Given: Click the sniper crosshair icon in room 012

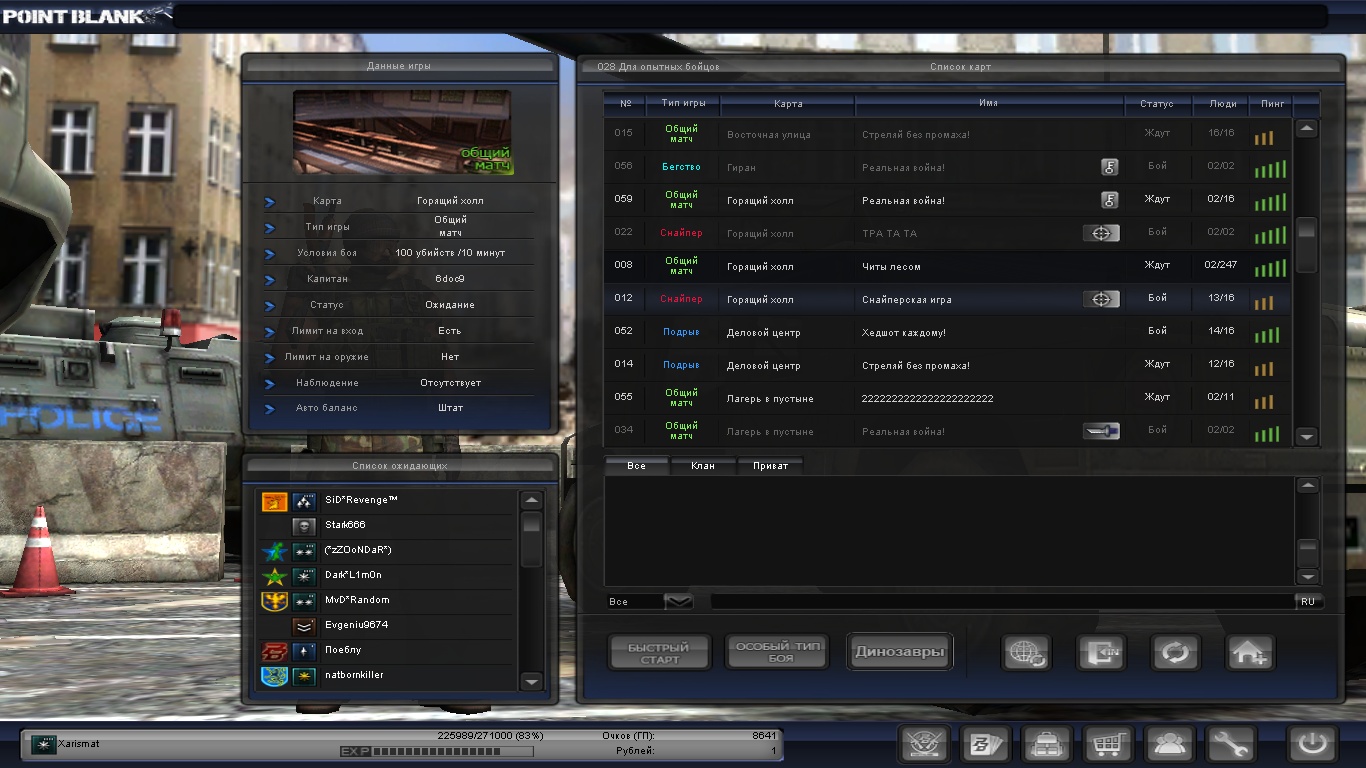Looking at the screenshot, I should (1101, 299).
